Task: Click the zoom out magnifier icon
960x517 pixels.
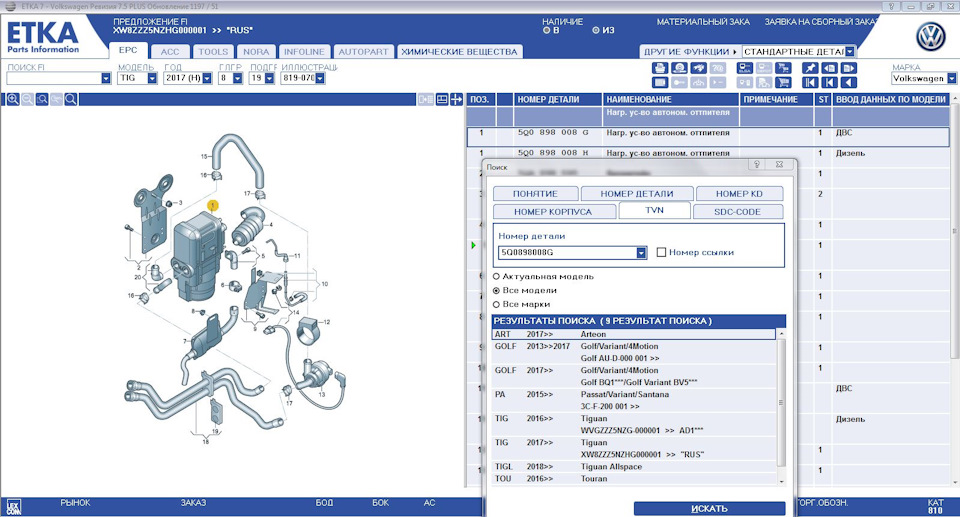Action: (28, 99)
